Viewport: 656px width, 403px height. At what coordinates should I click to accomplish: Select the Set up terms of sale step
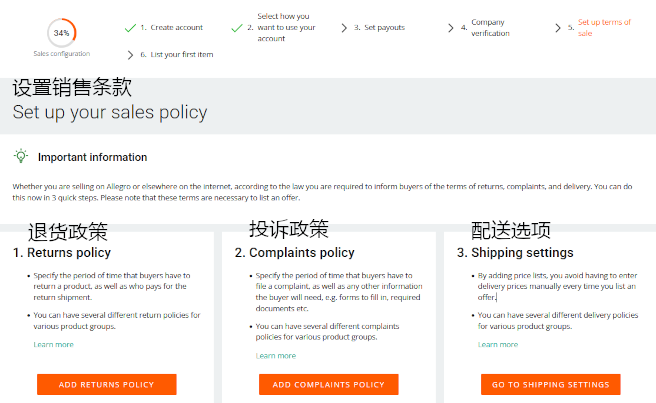[604, 28]
